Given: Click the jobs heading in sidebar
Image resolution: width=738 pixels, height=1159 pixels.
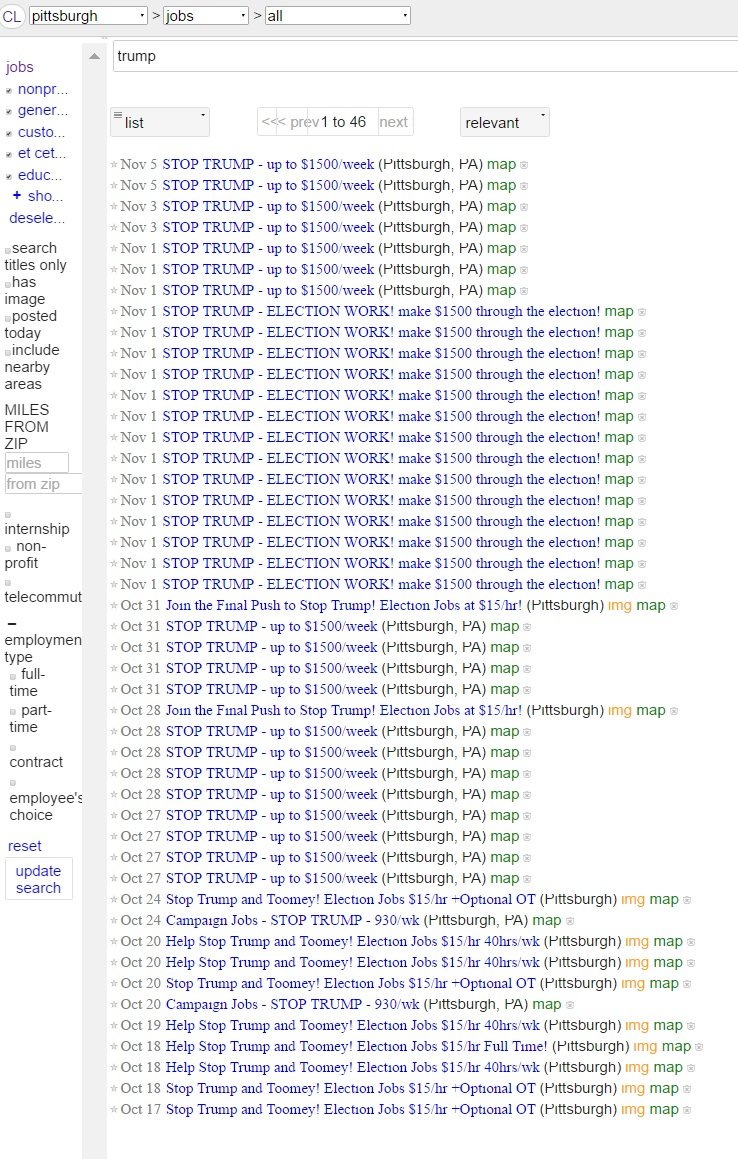Looking at the screenshot, I should pos(19,67).
